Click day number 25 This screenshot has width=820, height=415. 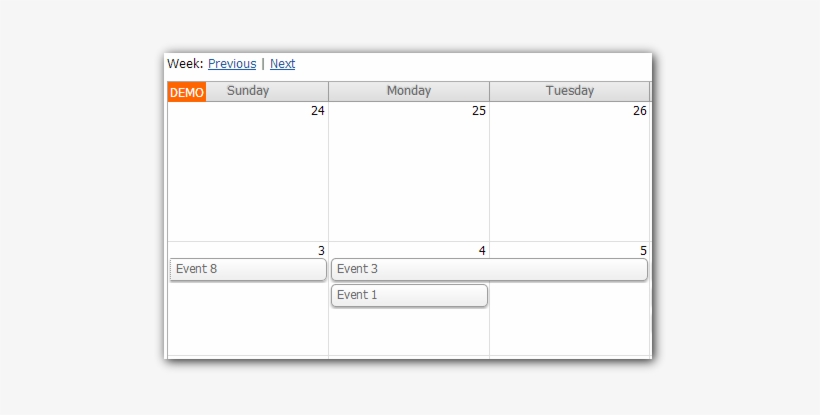(479, 111)
